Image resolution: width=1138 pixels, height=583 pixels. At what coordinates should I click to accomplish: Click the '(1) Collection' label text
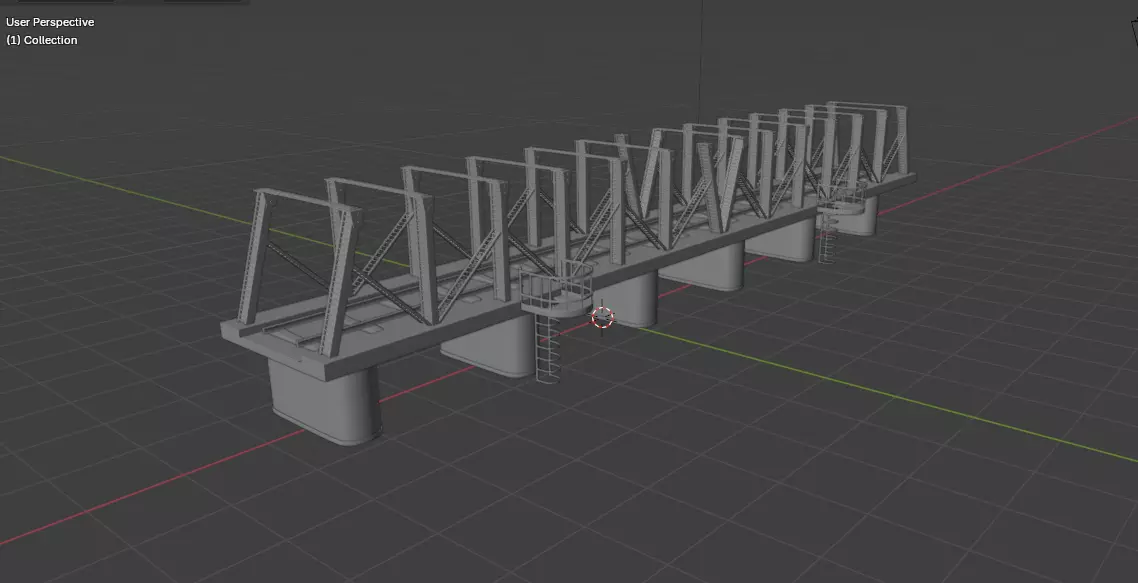[x=41, y=41]
